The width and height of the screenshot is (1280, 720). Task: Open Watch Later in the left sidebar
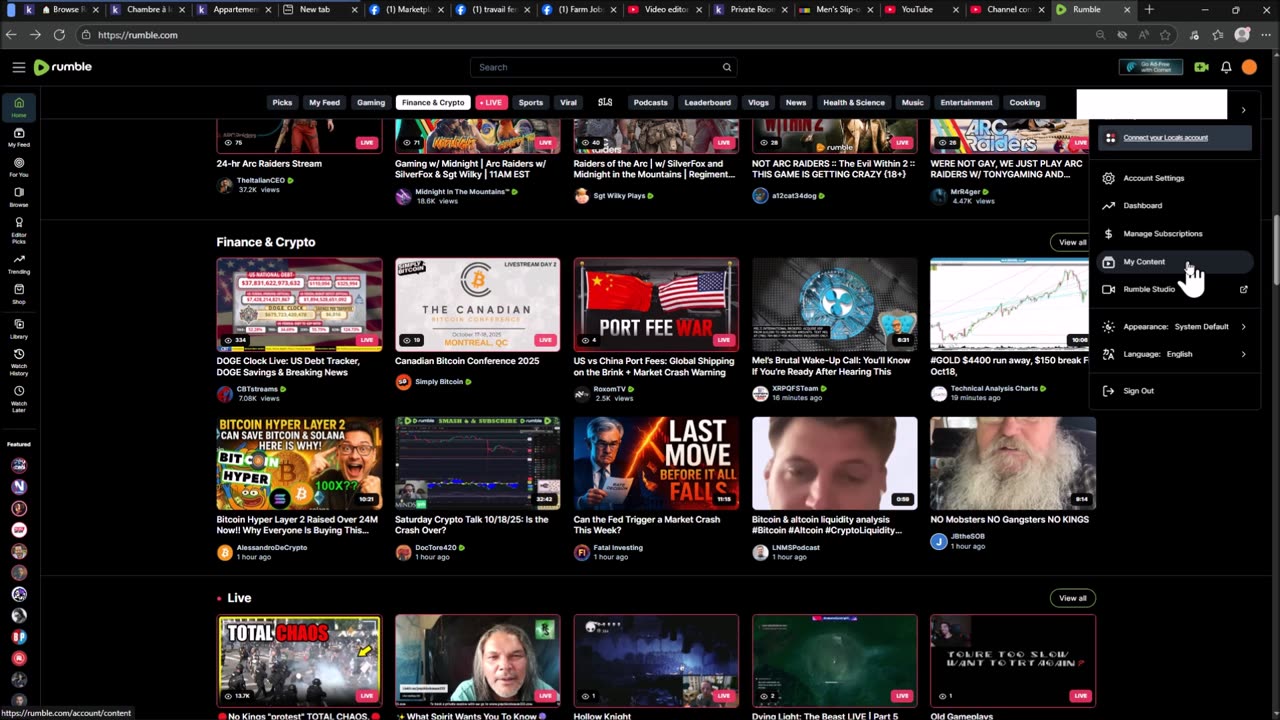pyautogui.click(x=18, y=398)
